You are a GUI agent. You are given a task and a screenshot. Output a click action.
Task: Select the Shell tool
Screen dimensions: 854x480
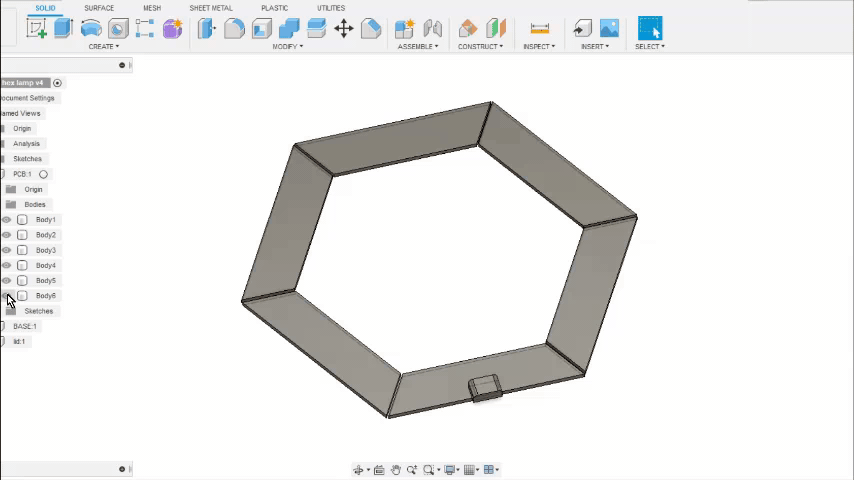click(261, 28)
